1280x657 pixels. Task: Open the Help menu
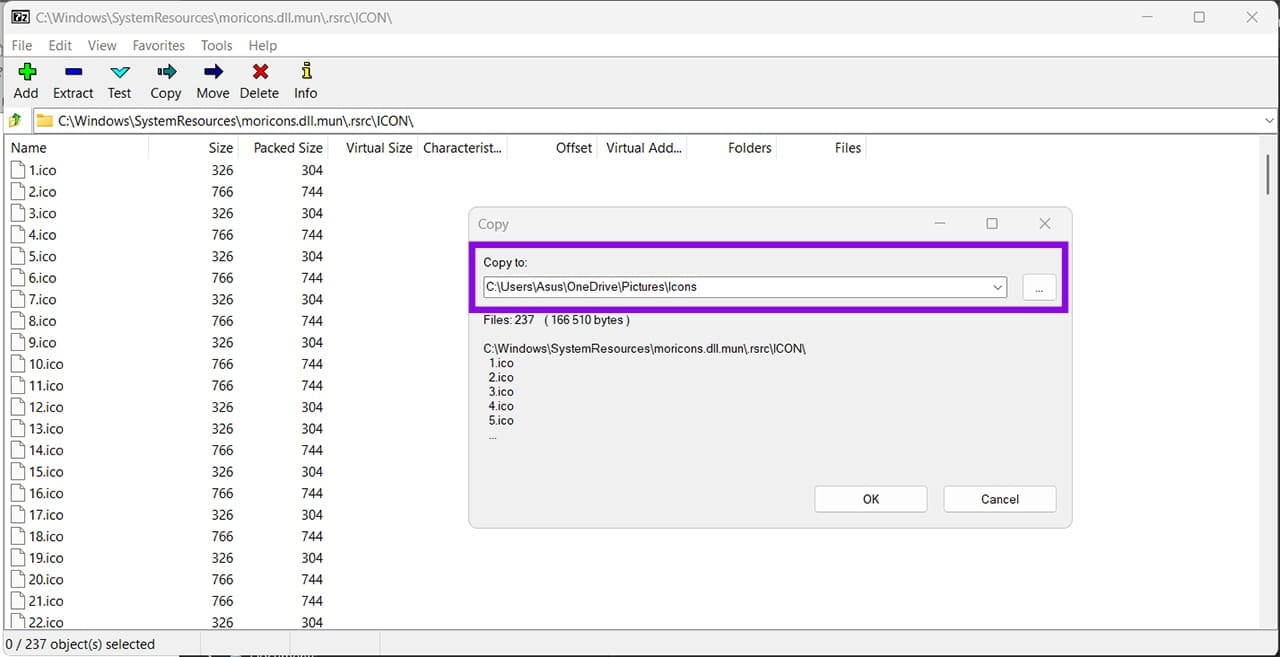click(x=262, y=45)
